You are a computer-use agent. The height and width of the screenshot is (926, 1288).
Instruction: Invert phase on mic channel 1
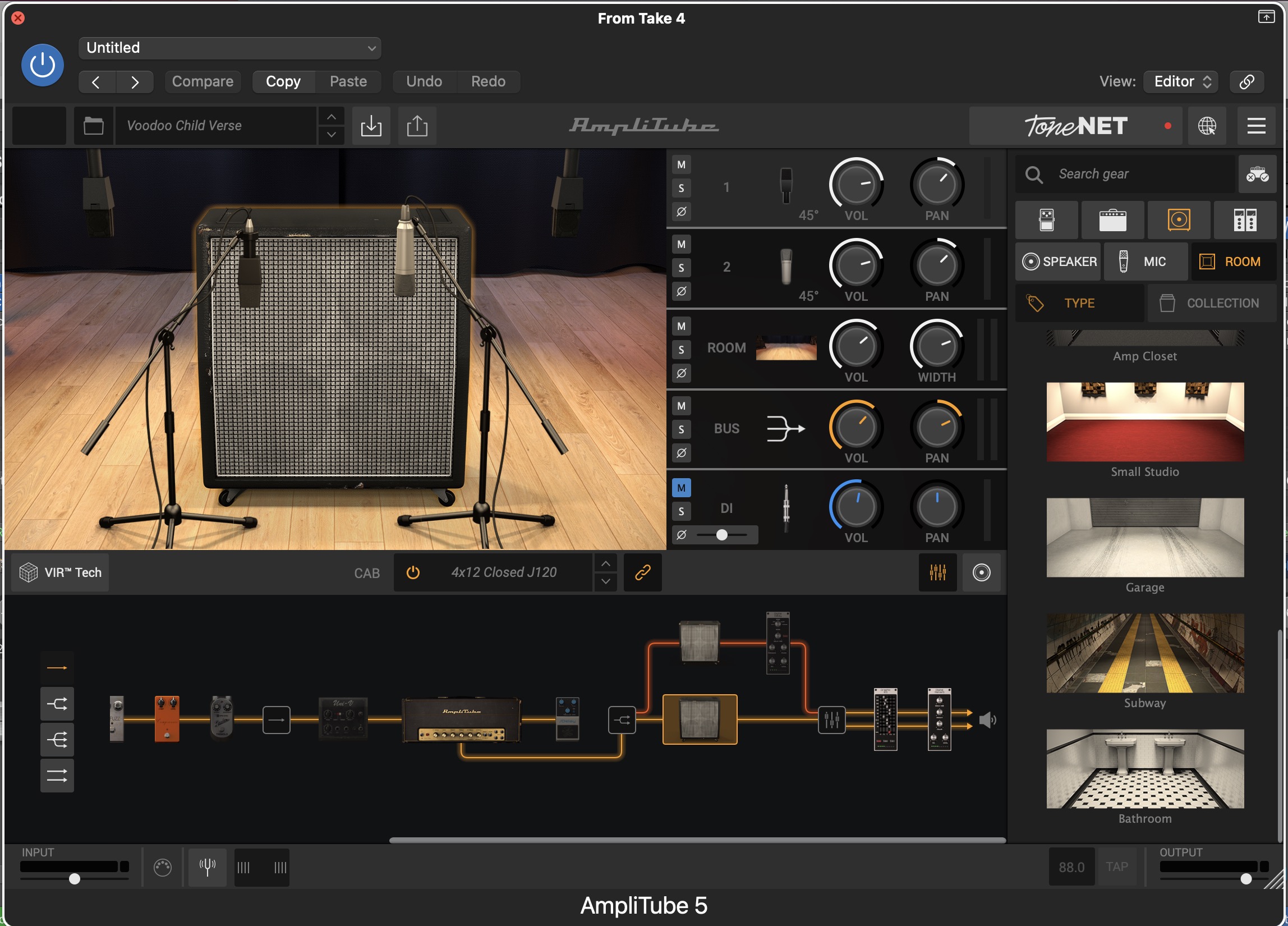682,212
